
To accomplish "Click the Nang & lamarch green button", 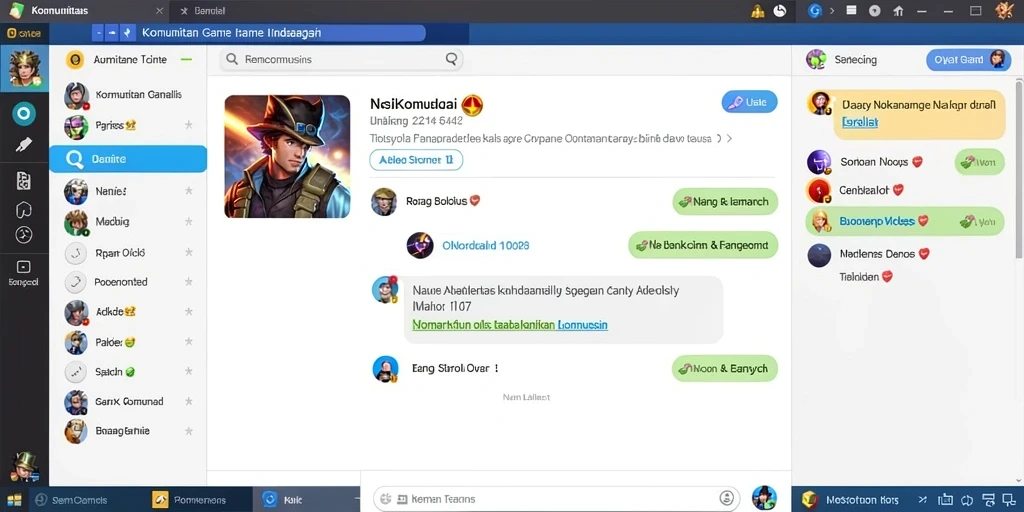I will pos(725,202).
